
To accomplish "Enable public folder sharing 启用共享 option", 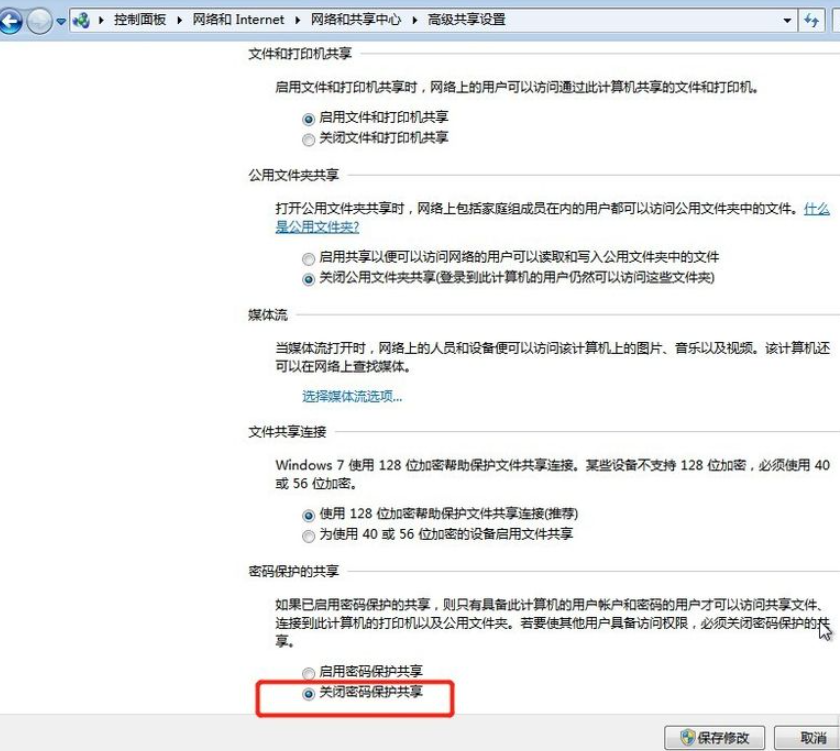I will 308,258.
